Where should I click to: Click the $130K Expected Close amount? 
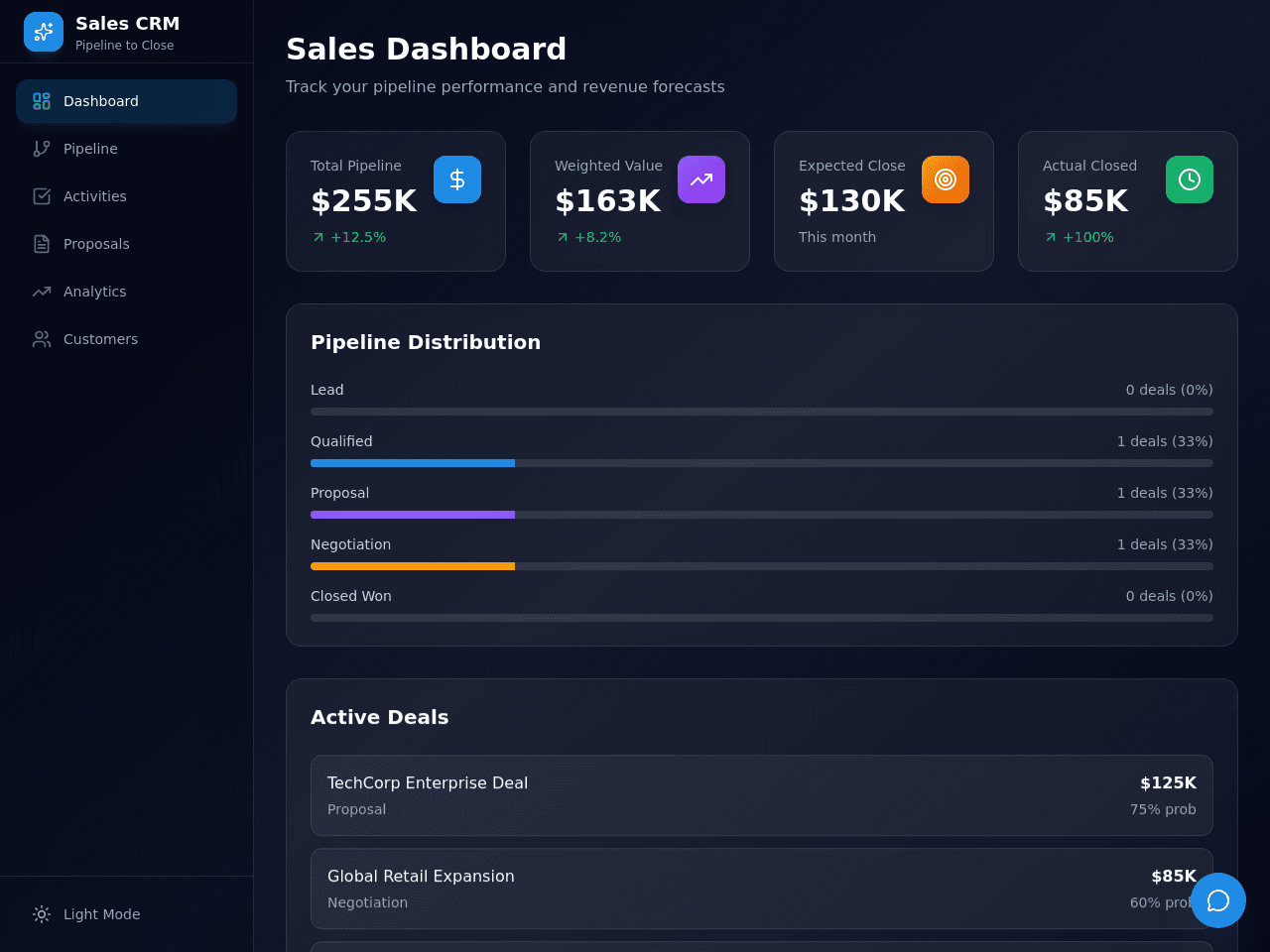click(x=852, y=201)
